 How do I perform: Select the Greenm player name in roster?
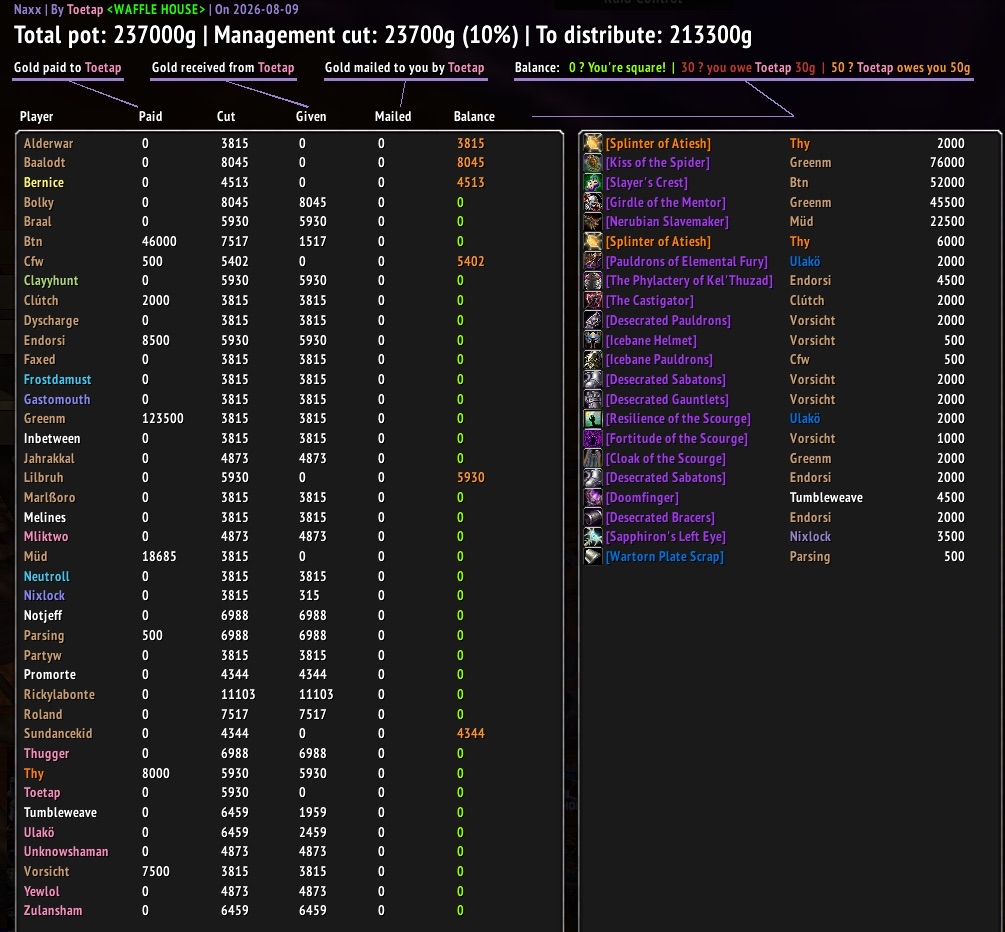coord(44,419)
